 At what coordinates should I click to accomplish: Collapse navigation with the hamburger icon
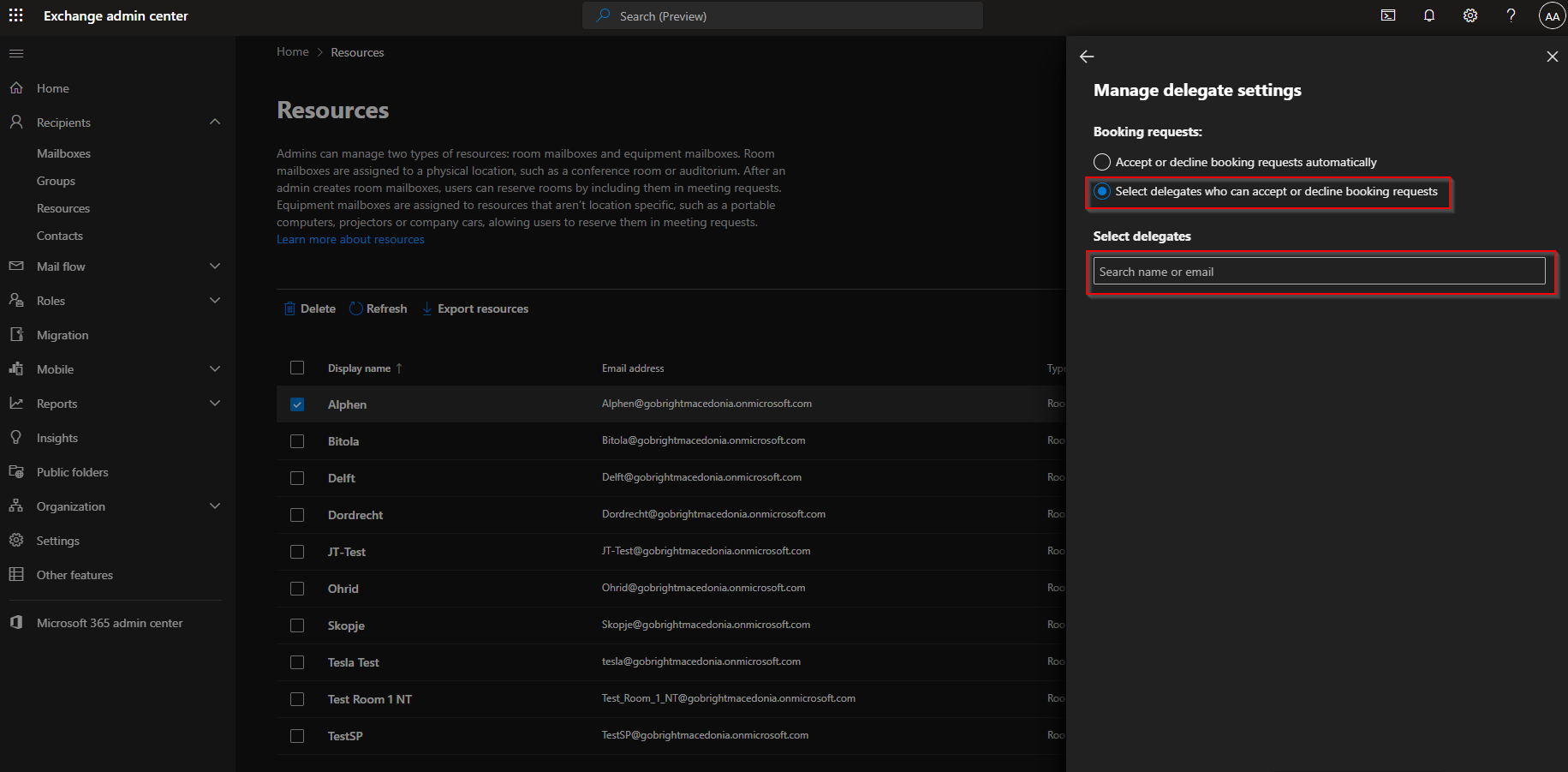[x=16, y=54]
